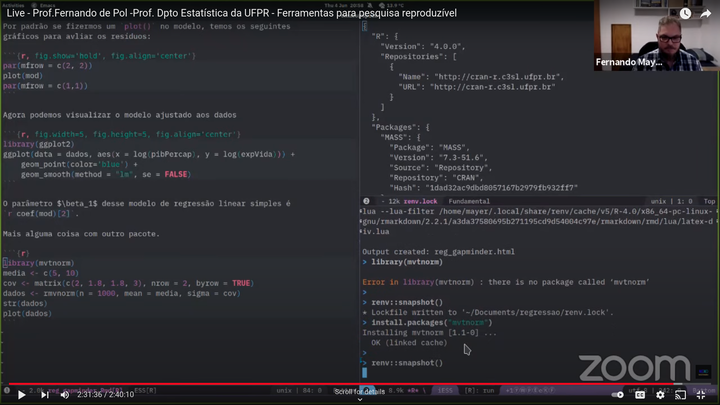The height and width of the screenshot is (405, 720).
Task: Open the player settings gear
Action: 660,394
